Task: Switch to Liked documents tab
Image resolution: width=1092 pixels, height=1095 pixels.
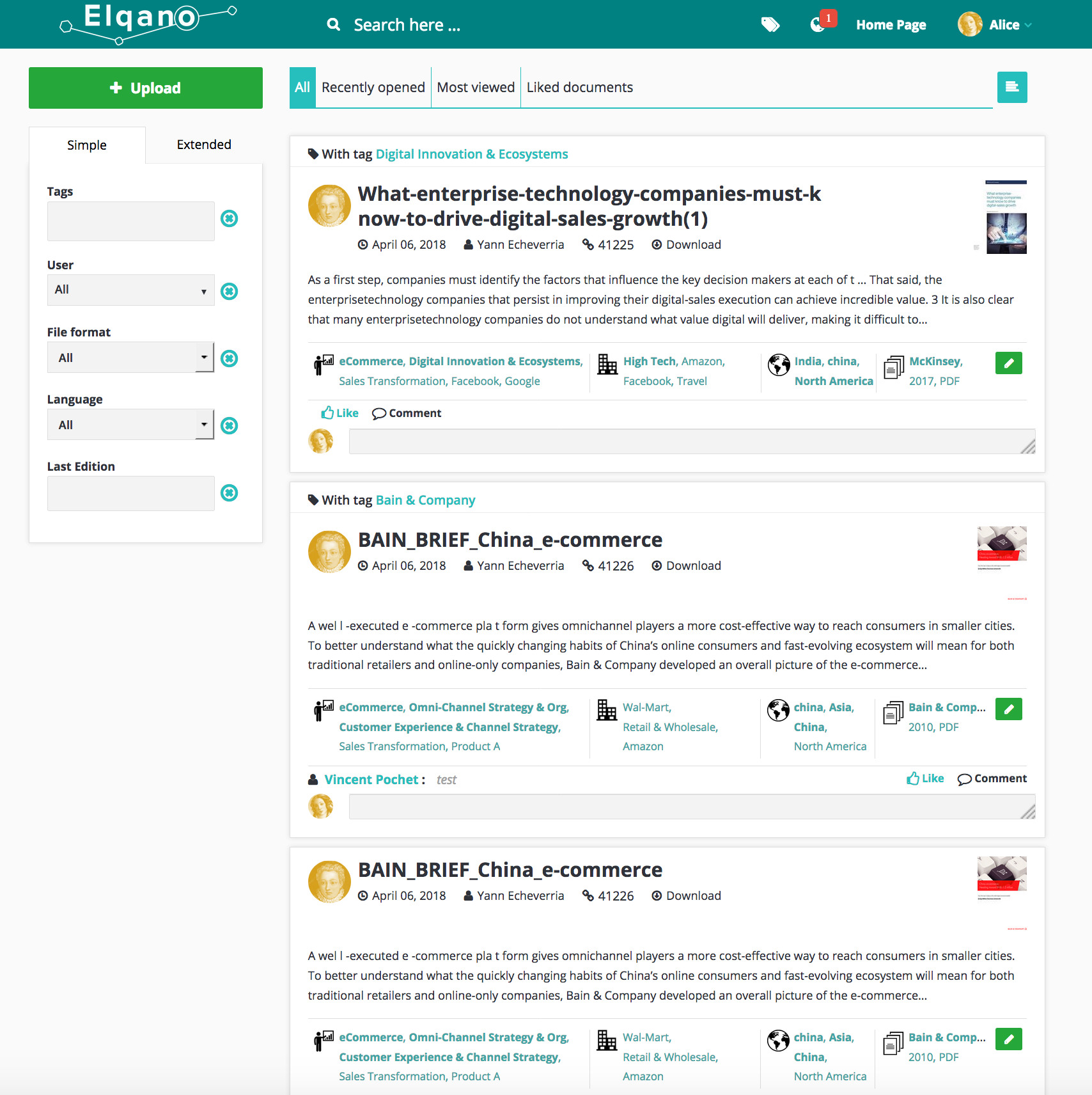Action: [x=580, y=88]
